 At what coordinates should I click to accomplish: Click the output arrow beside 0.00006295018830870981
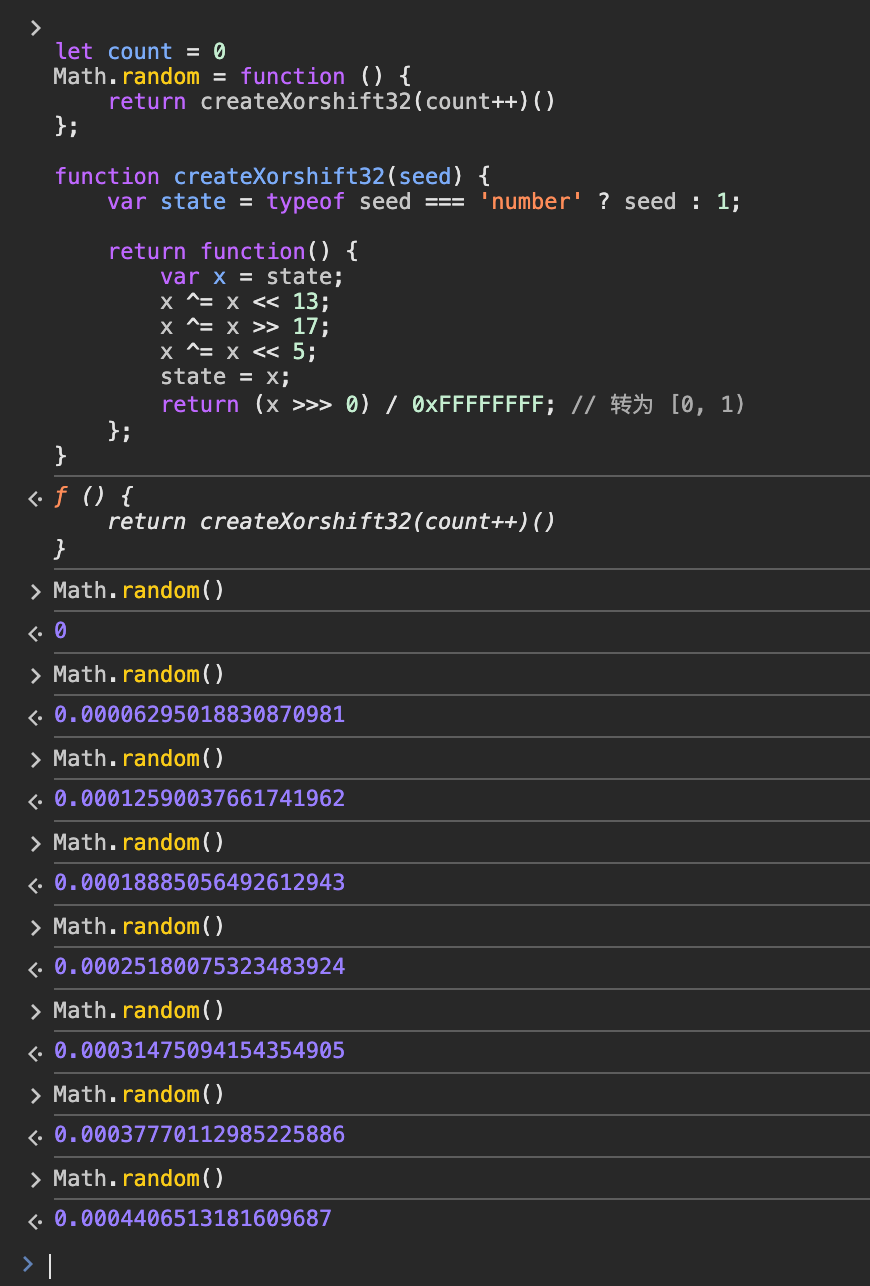[x=35, y=716]
